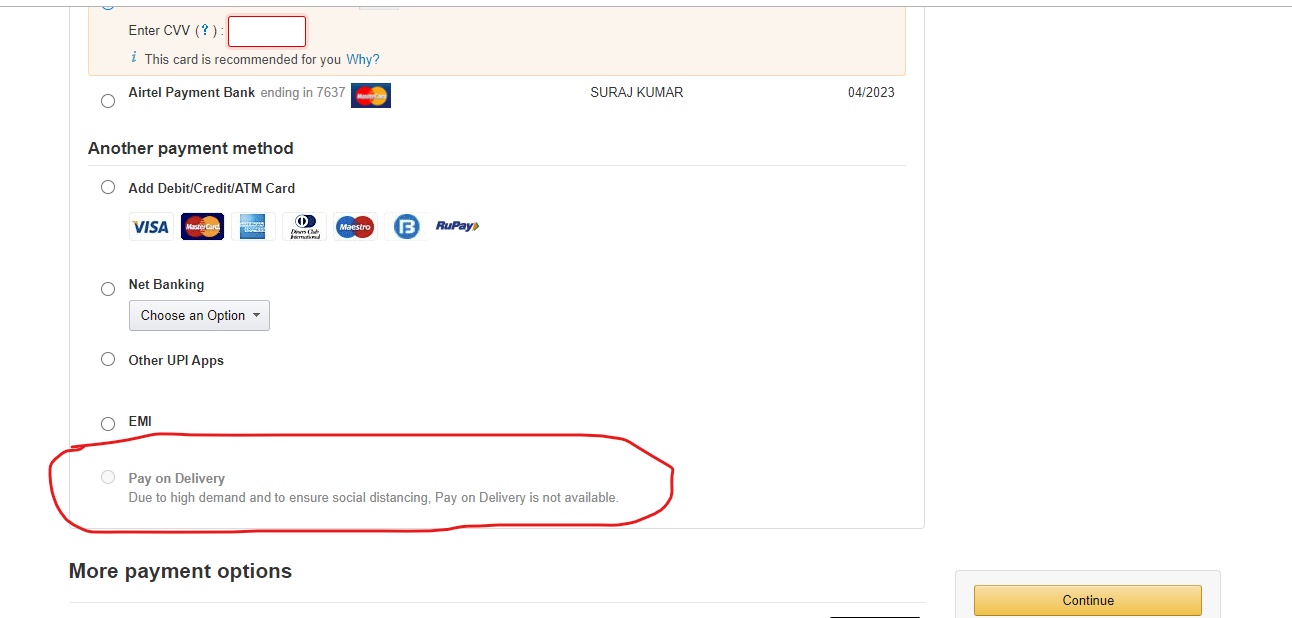Click the info icon beside card recommendation

(134, 58)
